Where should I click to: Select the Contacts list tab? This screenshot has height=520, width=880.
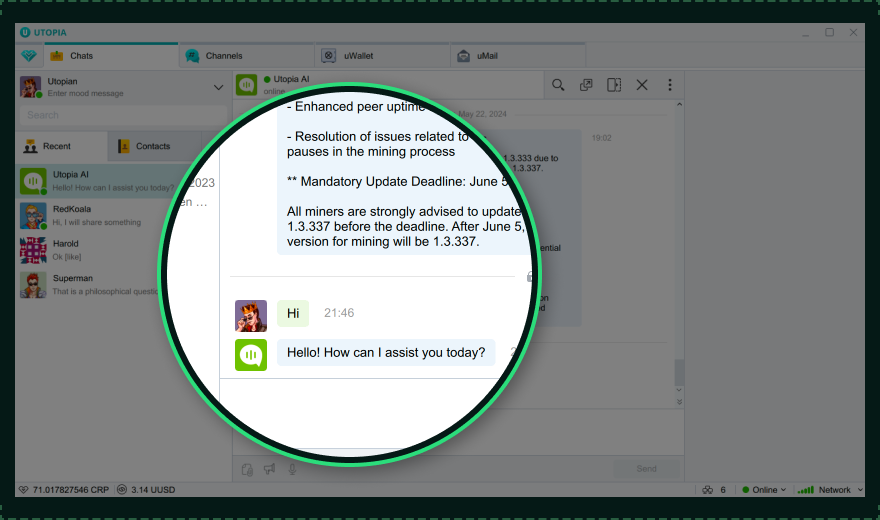[153, 146]
